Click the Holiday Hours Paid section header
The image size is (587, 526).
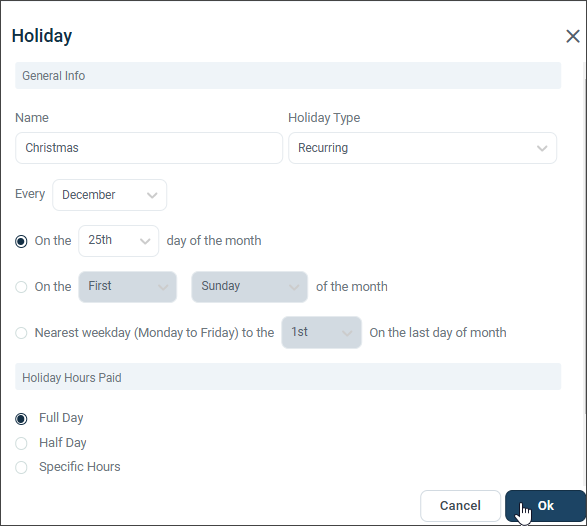[288, 377]
